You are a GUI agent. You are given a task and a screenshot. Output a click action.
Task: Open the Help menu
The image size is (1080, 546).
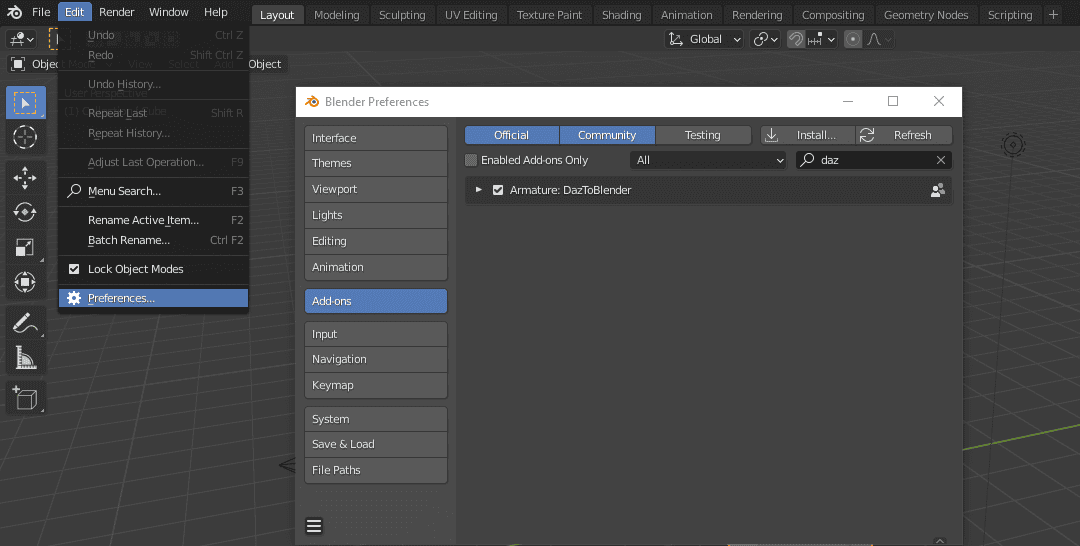coord(216,12)
